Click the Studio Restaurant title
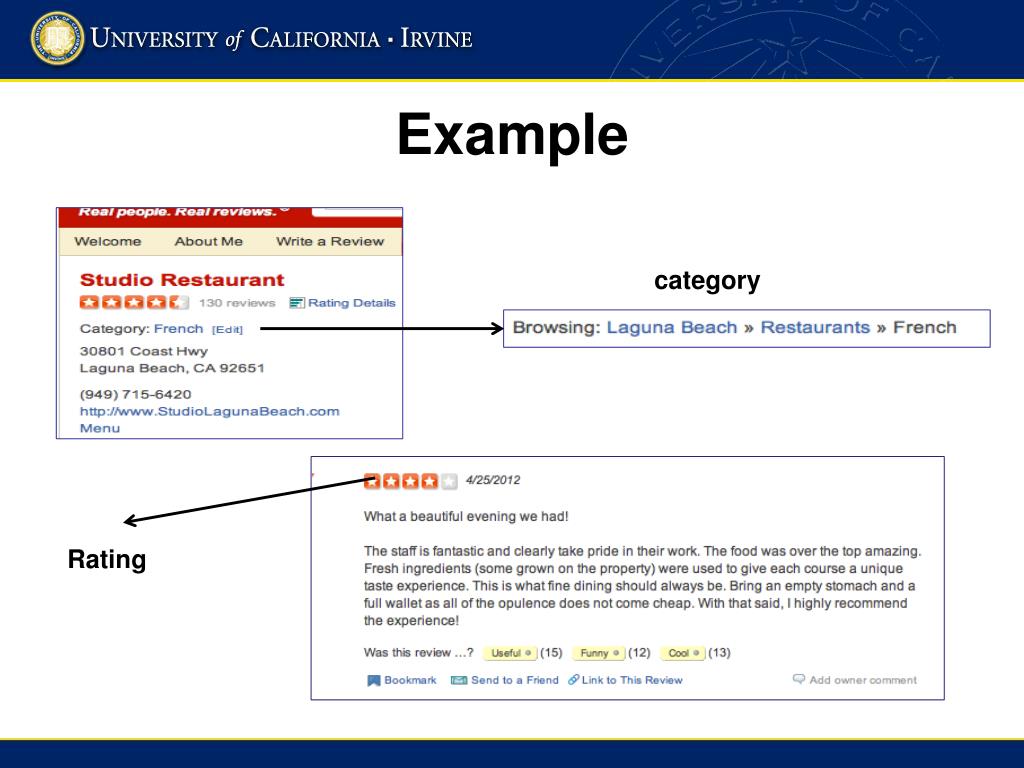The height and width of the screenshot is (768, 1024). pos(182,280)
